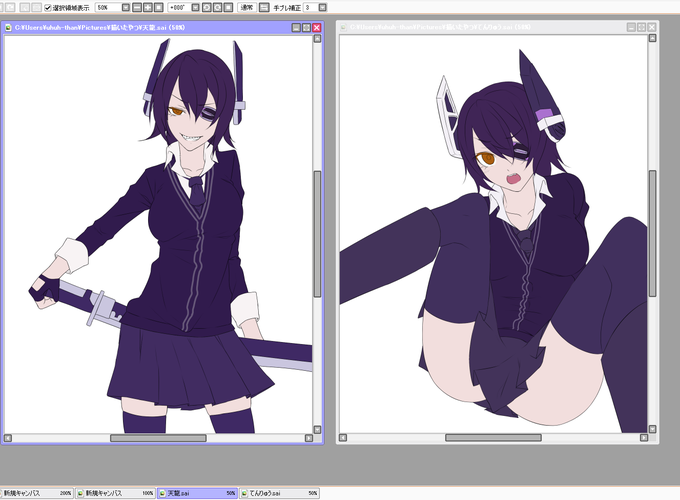Click the 天龍.sai window title bar path

tap(100, 28)
